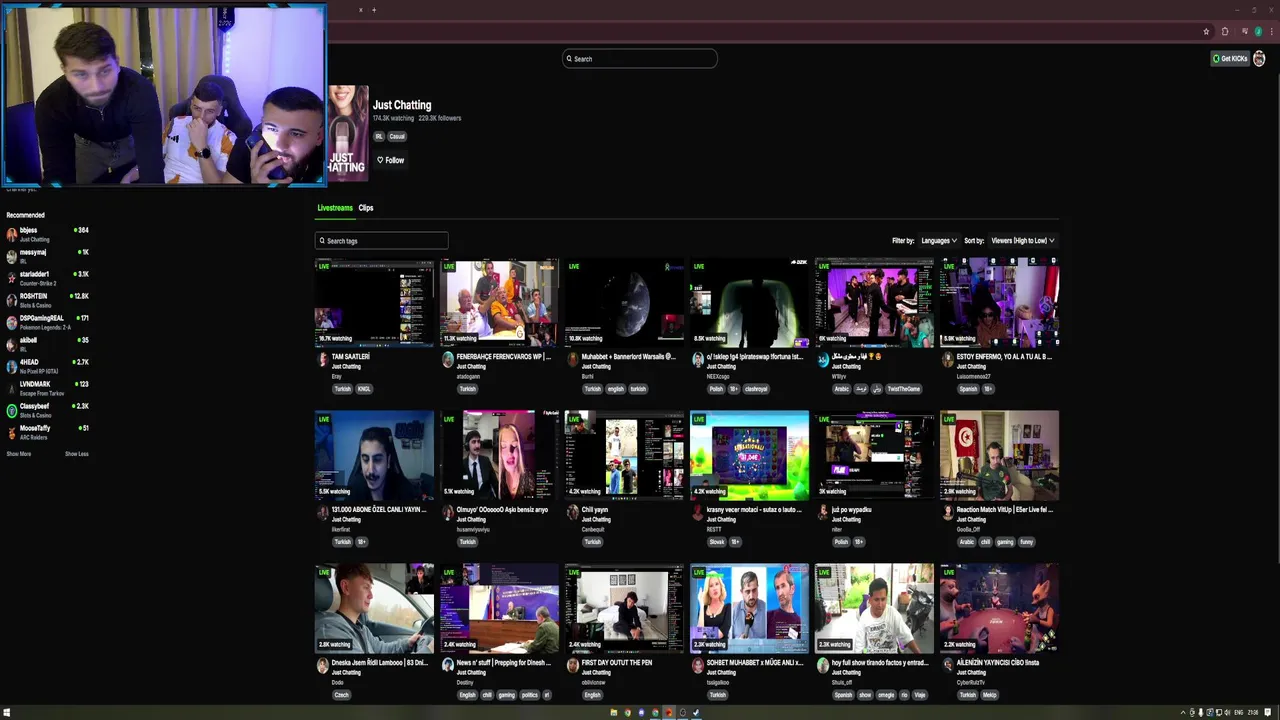This screenshot has width=1280, height=720.
Task: Click streamer avatar beside Chill yayın title
Action: (x=573, y=513)
